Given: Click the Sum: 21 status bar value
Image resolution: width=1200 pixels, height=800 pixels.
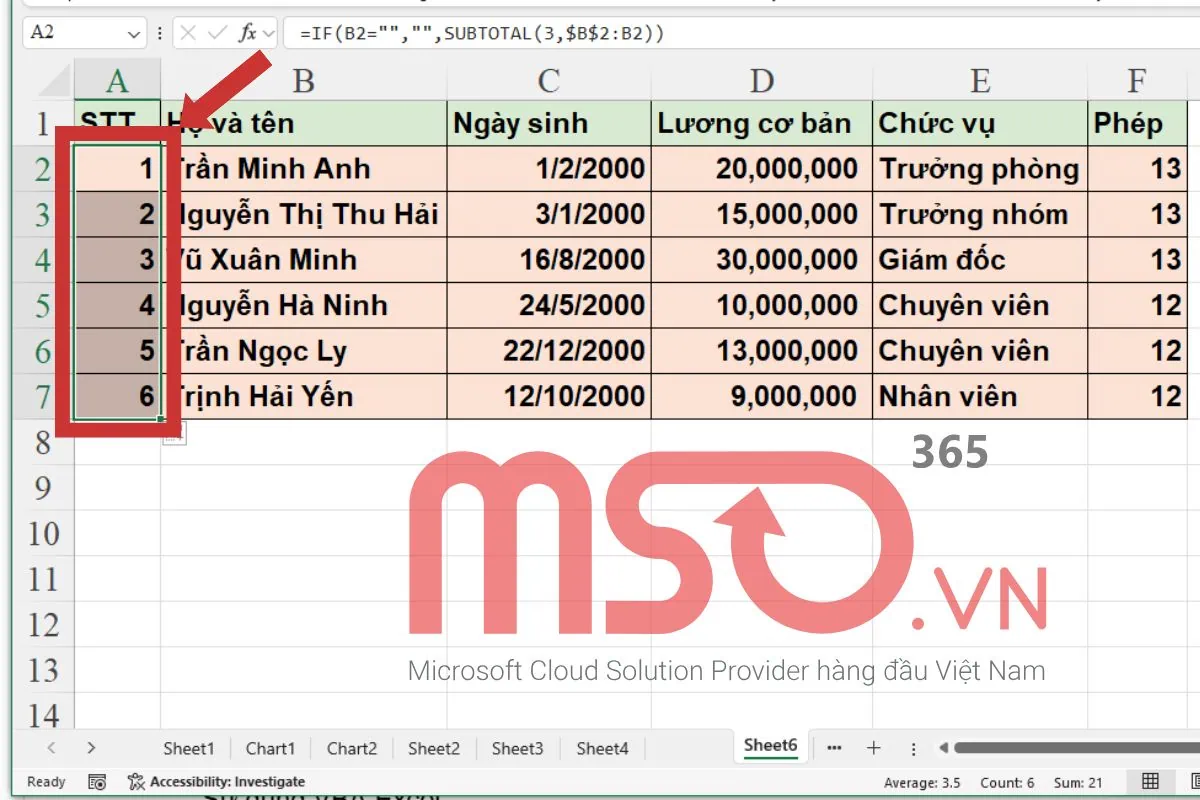Looking at the screenshot, I should pos(1078,781).
